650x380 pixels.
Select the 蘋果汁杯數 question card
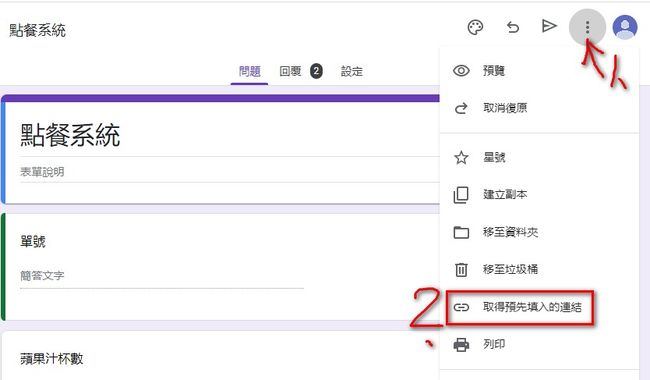coord(221,356)
